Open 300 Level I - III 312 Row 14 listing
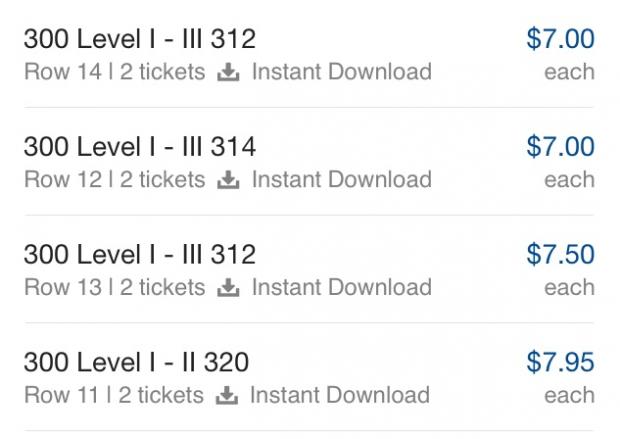The height and width of the screenshot is (439, 620). click(139, 39)
